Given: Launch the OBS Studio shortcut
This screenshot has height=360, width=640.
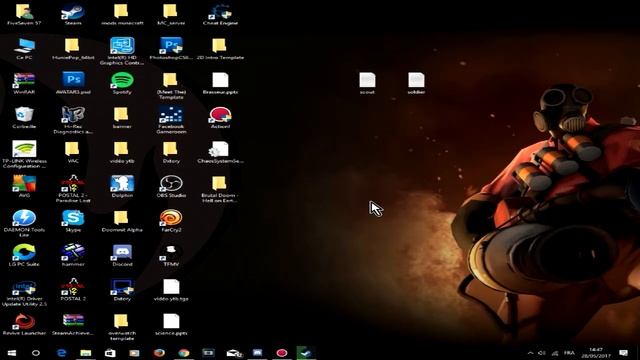Looking at the screenshot, I should coord(171,187).
